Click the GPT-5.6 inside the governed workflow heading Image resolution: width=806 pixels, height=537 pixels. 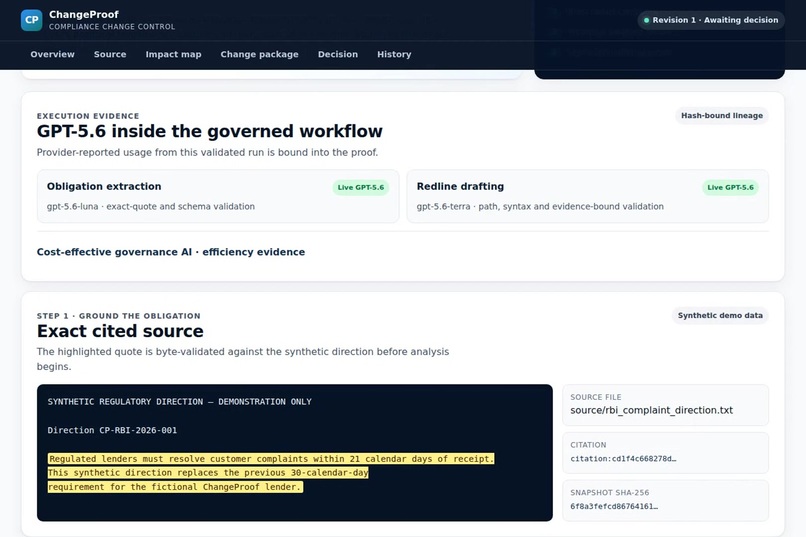pos(210,132)
